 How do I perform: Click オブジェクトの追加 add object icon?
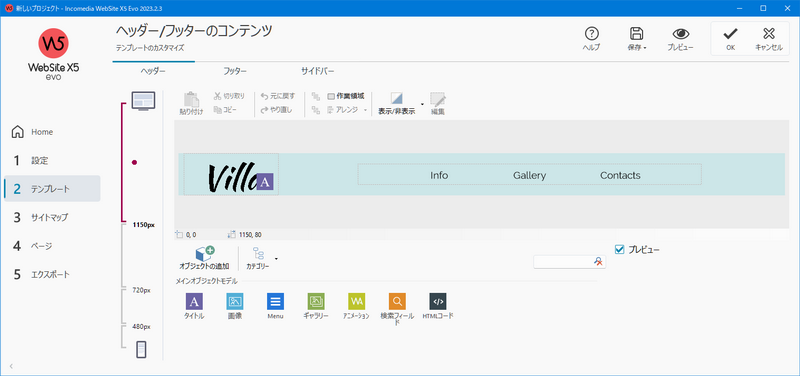[204, 258]
